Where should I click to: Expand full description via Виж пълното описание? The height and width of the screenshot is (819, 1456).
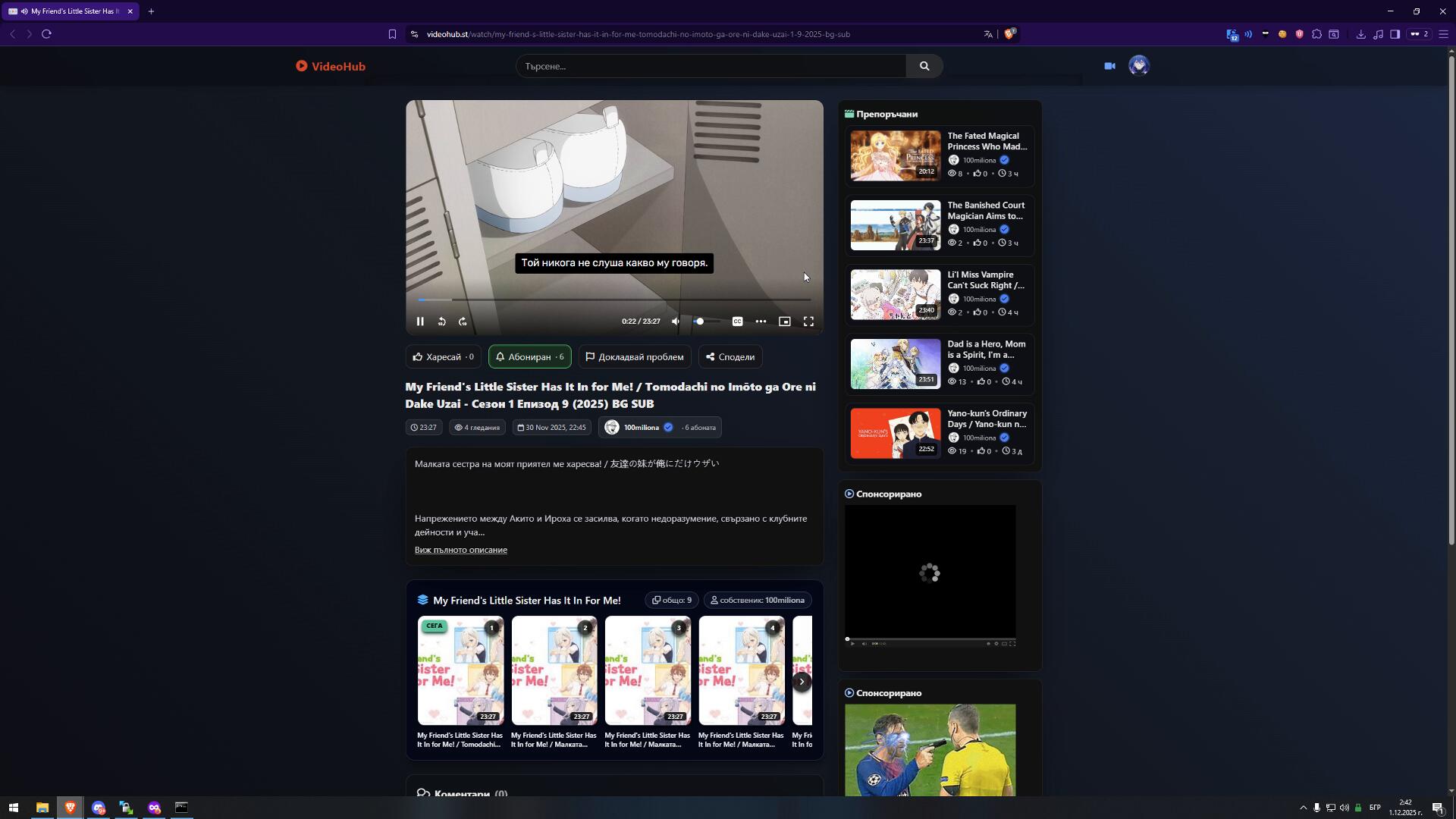(460, 551)
